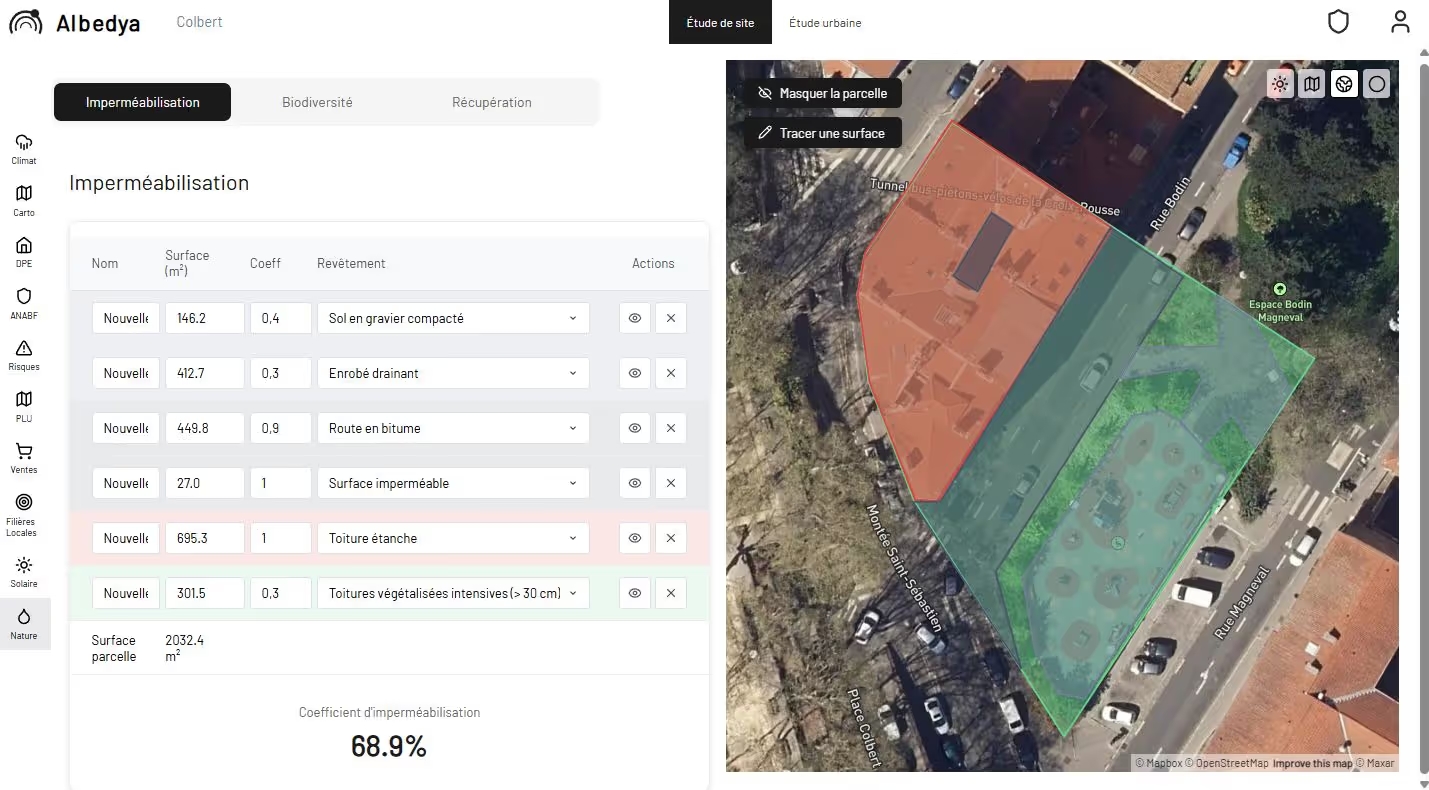The width and height of the screenshot is (1429, 790).
Task: Open the Surface imperméable revêtement dropdown
Action: (x=453, y=483)
